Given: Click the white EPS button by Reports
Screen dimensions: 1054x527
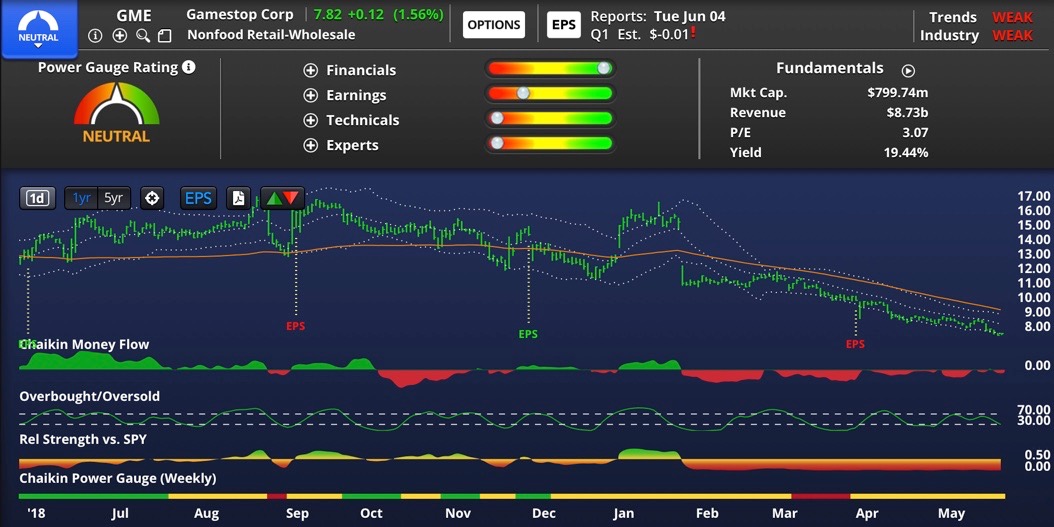Looking at the screenshot, I should 564,25.
